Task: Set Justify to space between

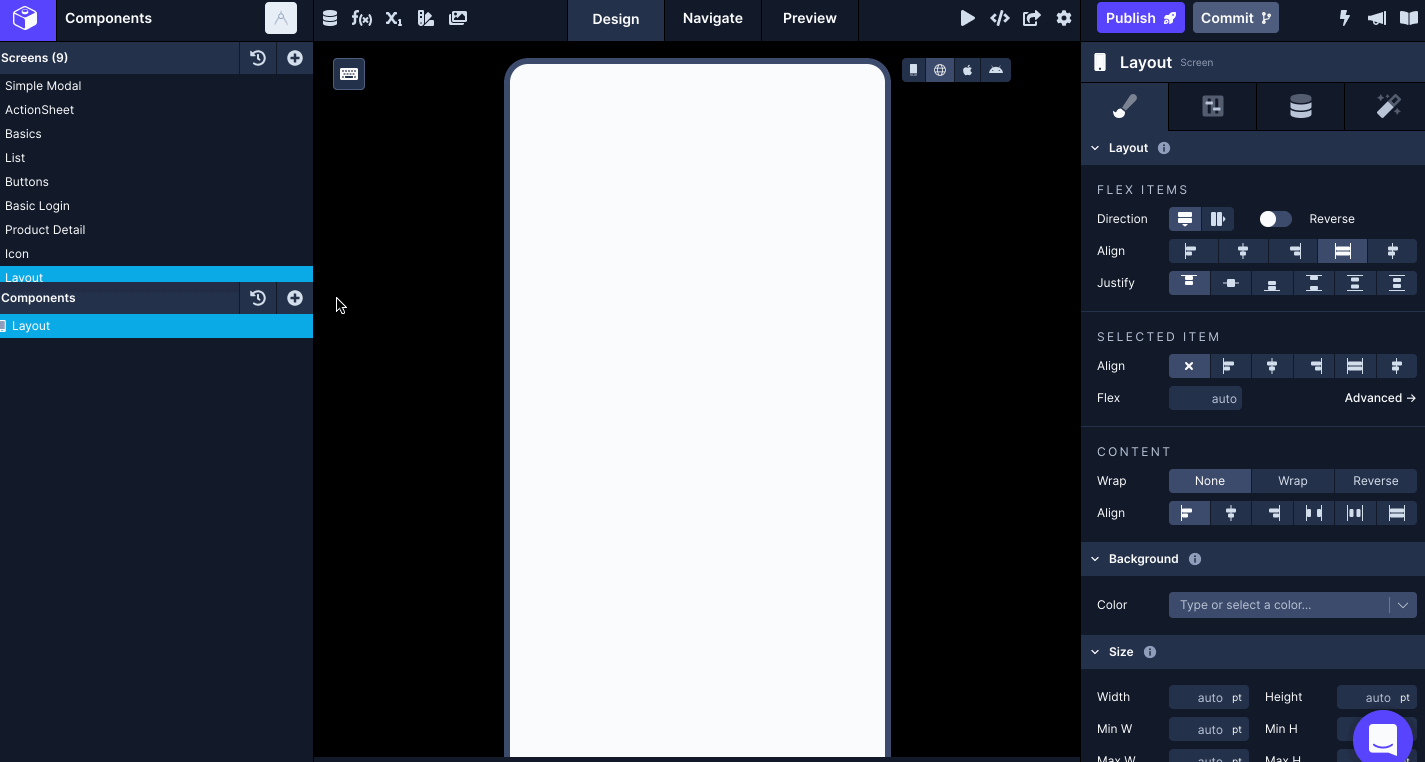Action: pyautogui.click(x=1314, y=283)
